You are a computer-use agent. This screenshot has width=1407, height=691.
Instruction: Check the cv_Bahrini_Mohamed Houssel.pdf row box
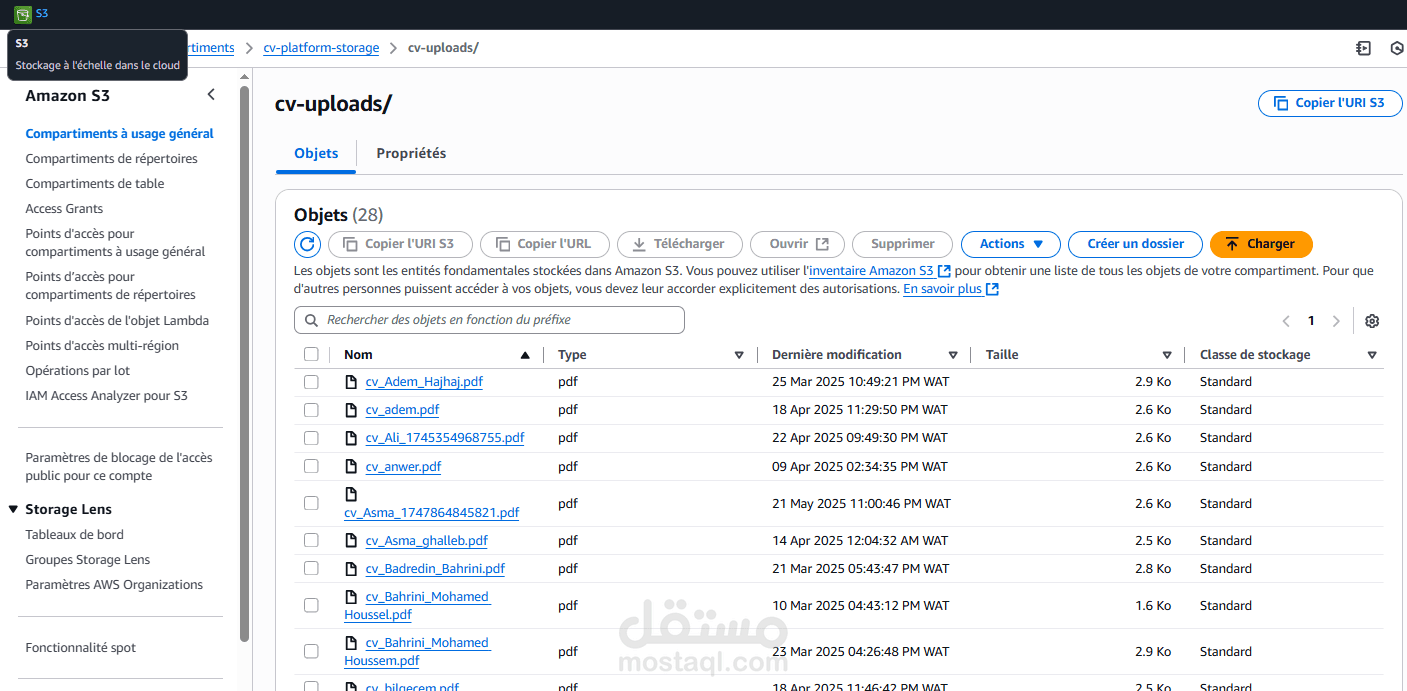click(311, 605)
